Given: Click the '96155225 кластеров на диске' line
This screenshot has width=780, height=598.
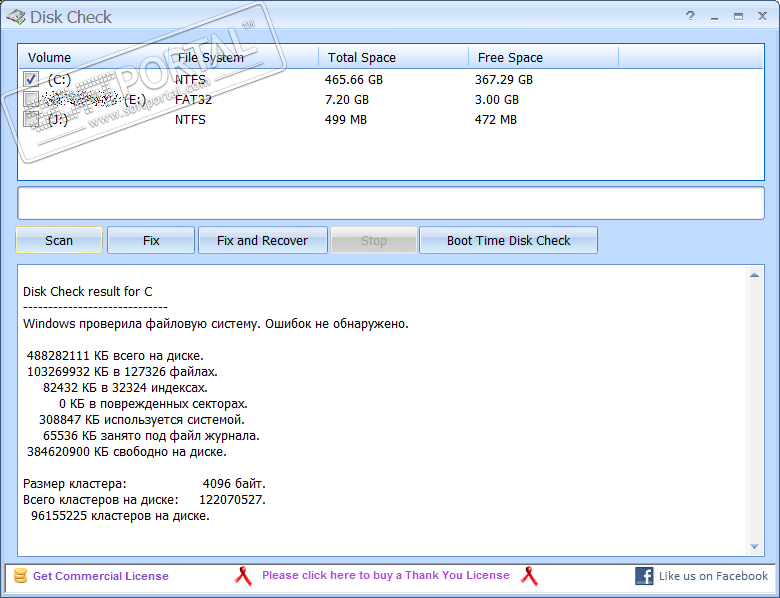Looking at the screenshot, I should (x=120, y=515).
